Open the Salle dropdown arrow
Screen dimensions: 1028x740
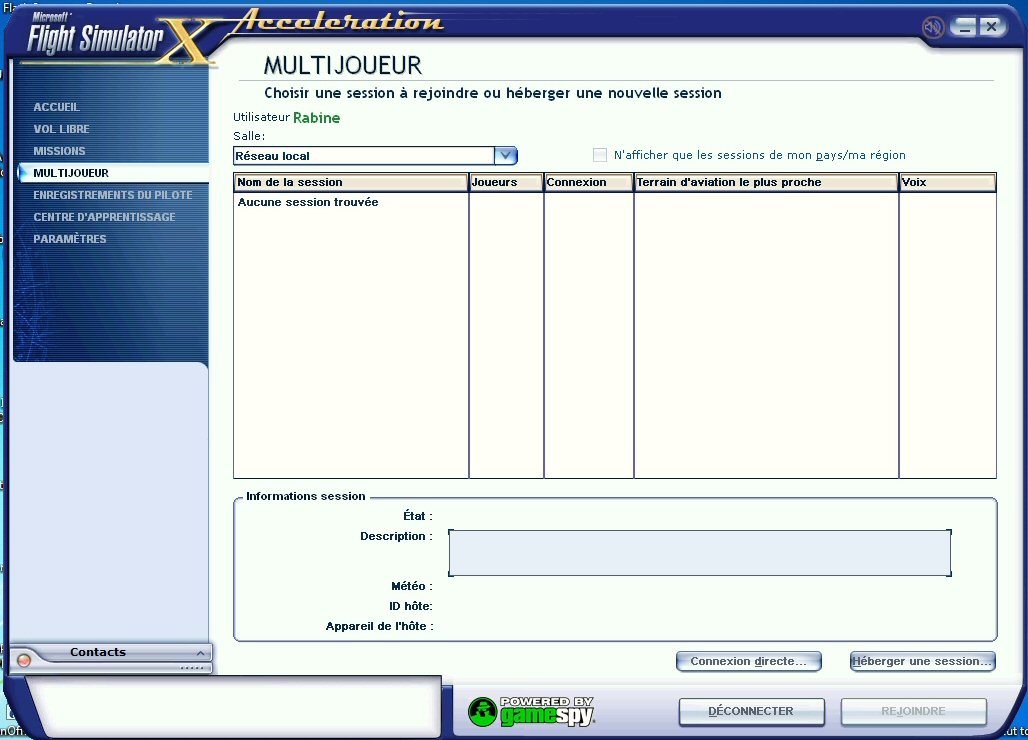pyautogui.click(x=505, y=156)
